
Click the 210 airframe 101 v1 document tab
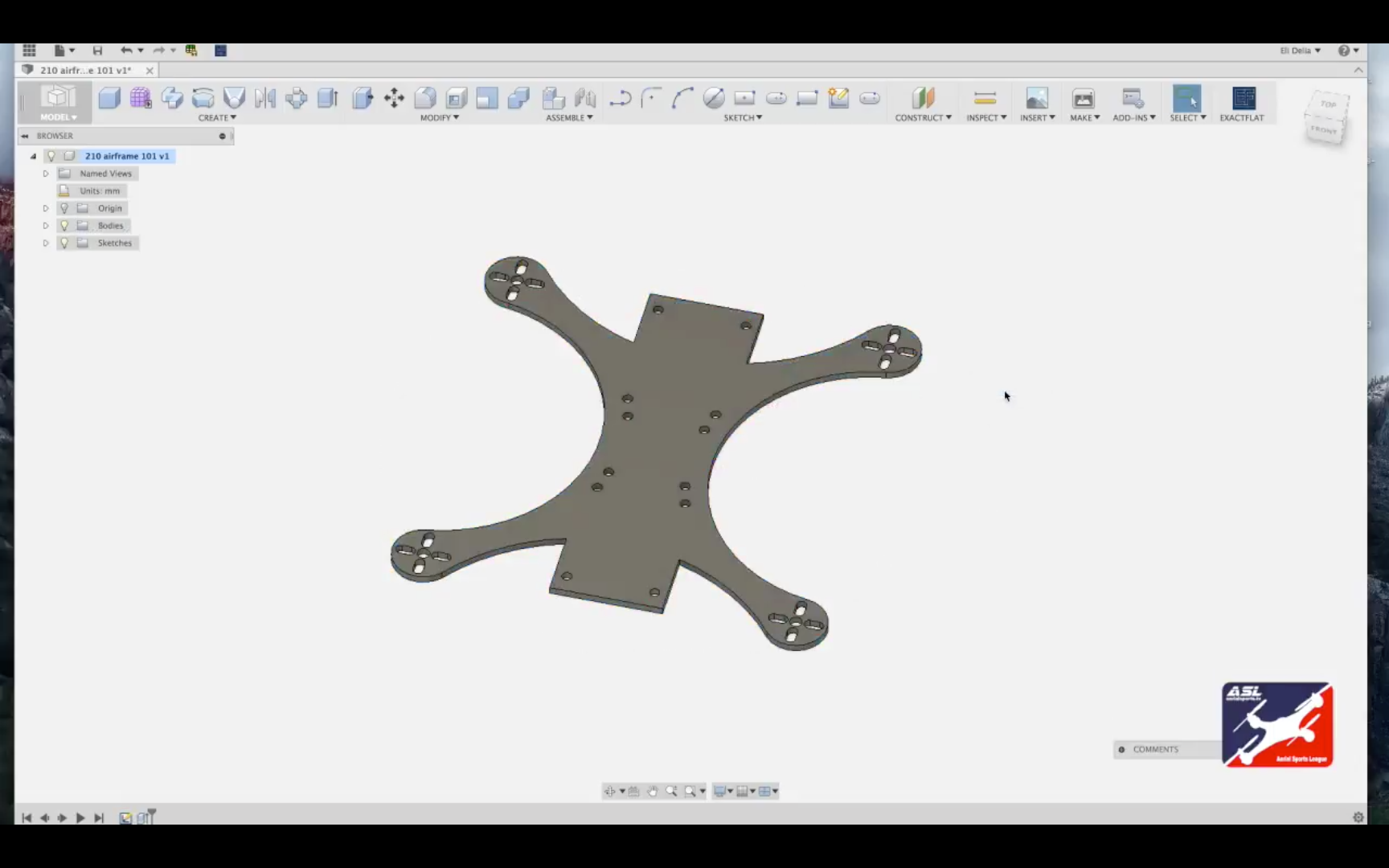click(x=84, y=70)
